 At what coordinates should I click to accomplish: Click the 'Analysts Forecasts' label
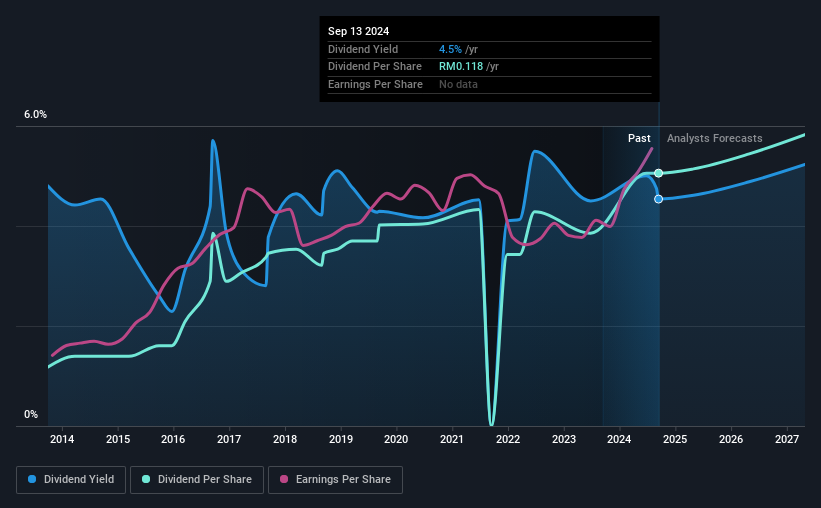pyautogui.click(x=715, y=138)
